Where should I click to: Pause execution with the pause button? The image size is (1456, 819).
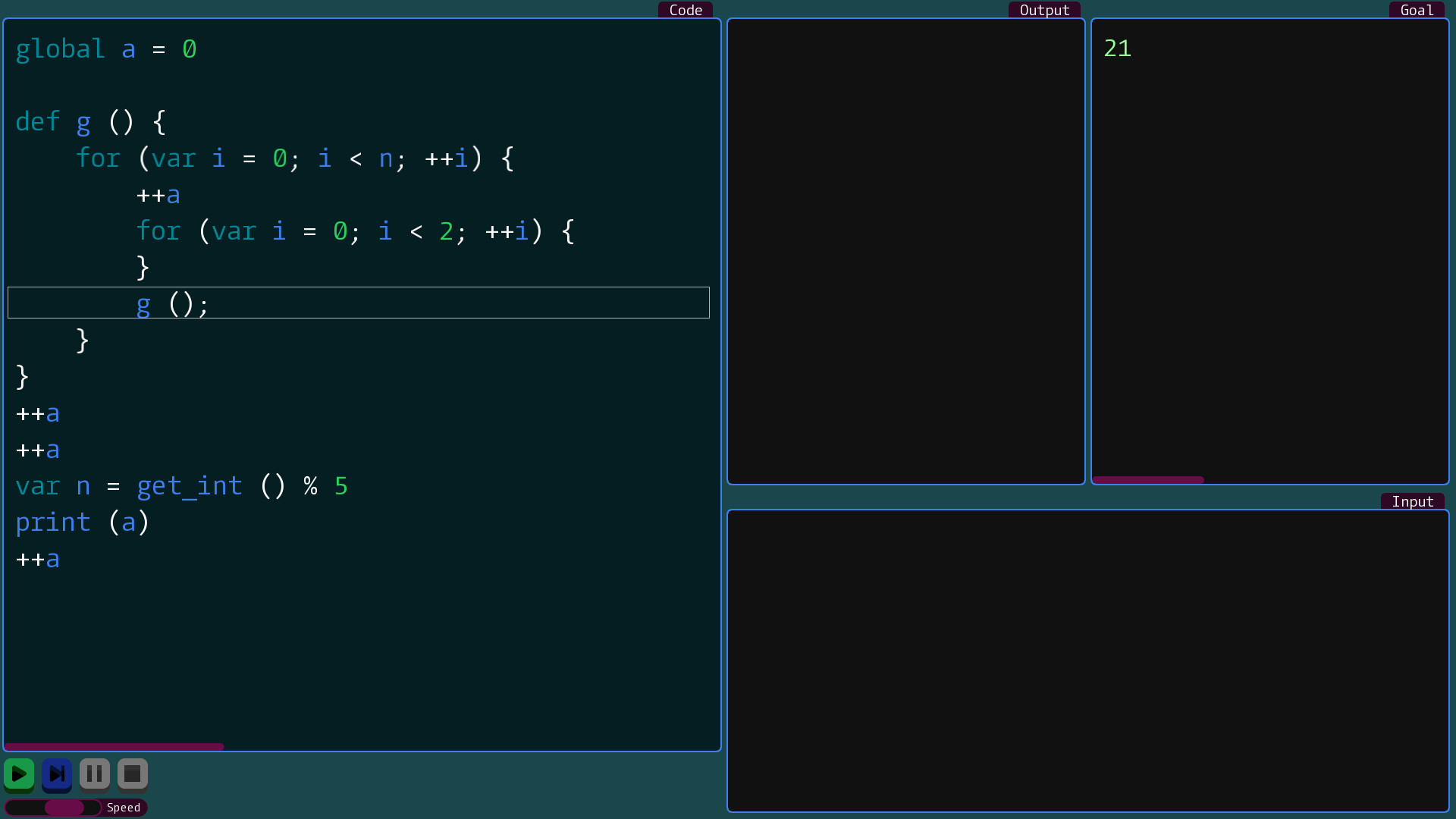click(95, 774)
